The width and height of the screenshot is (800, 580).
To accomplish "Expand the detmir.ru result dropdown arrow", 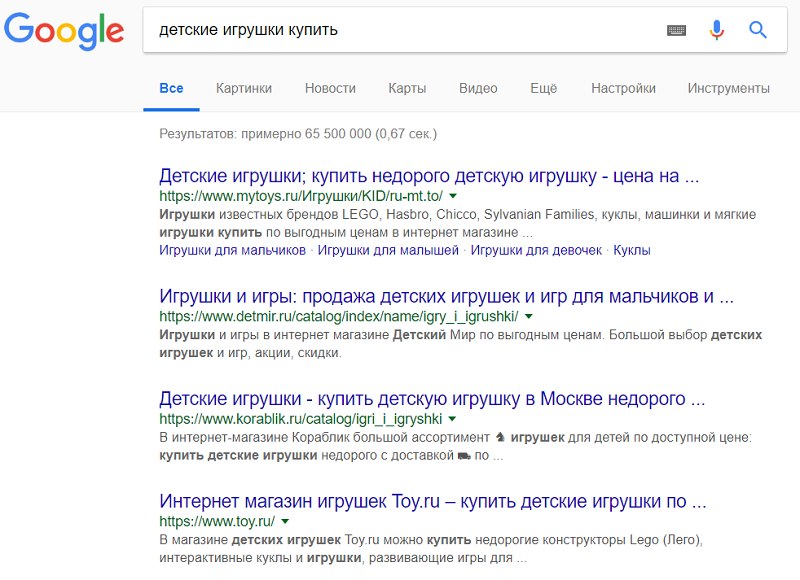I will pyautogui.click(x=529, y=316).
